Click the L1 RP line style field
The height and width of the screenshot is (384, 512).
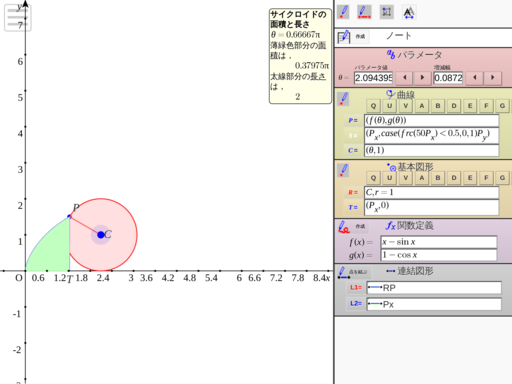point(434,288)
